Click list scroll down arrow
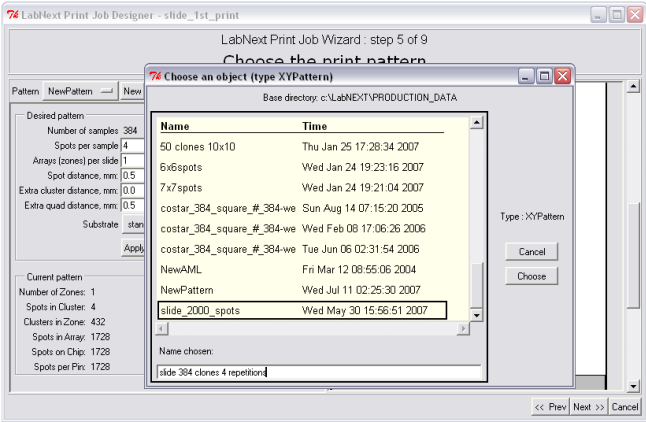Screen dimensions: 646x422 [x=476, y=316]
